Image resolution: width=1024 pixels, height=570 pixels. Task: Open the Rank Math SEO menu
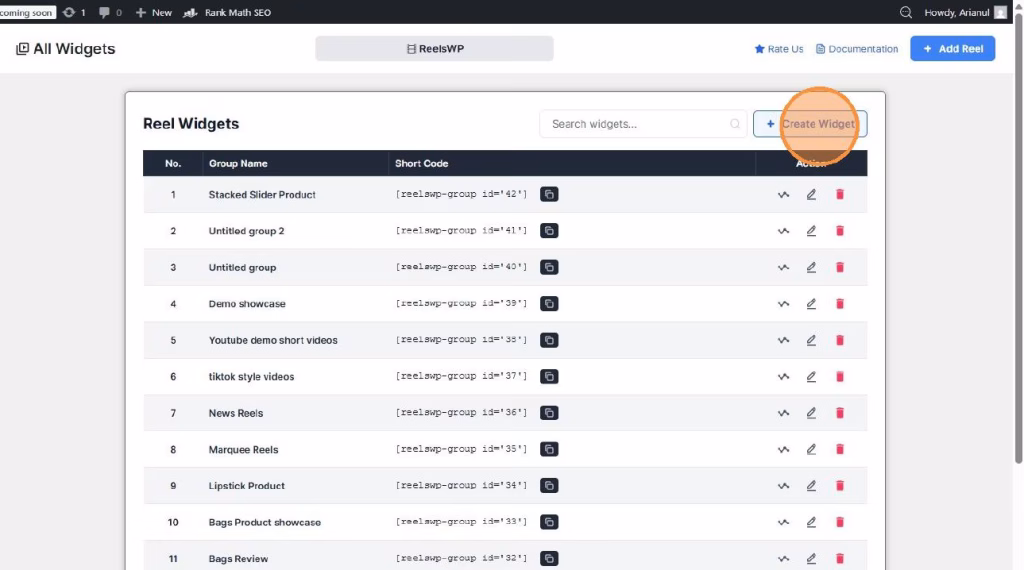[x=228, y=12]
